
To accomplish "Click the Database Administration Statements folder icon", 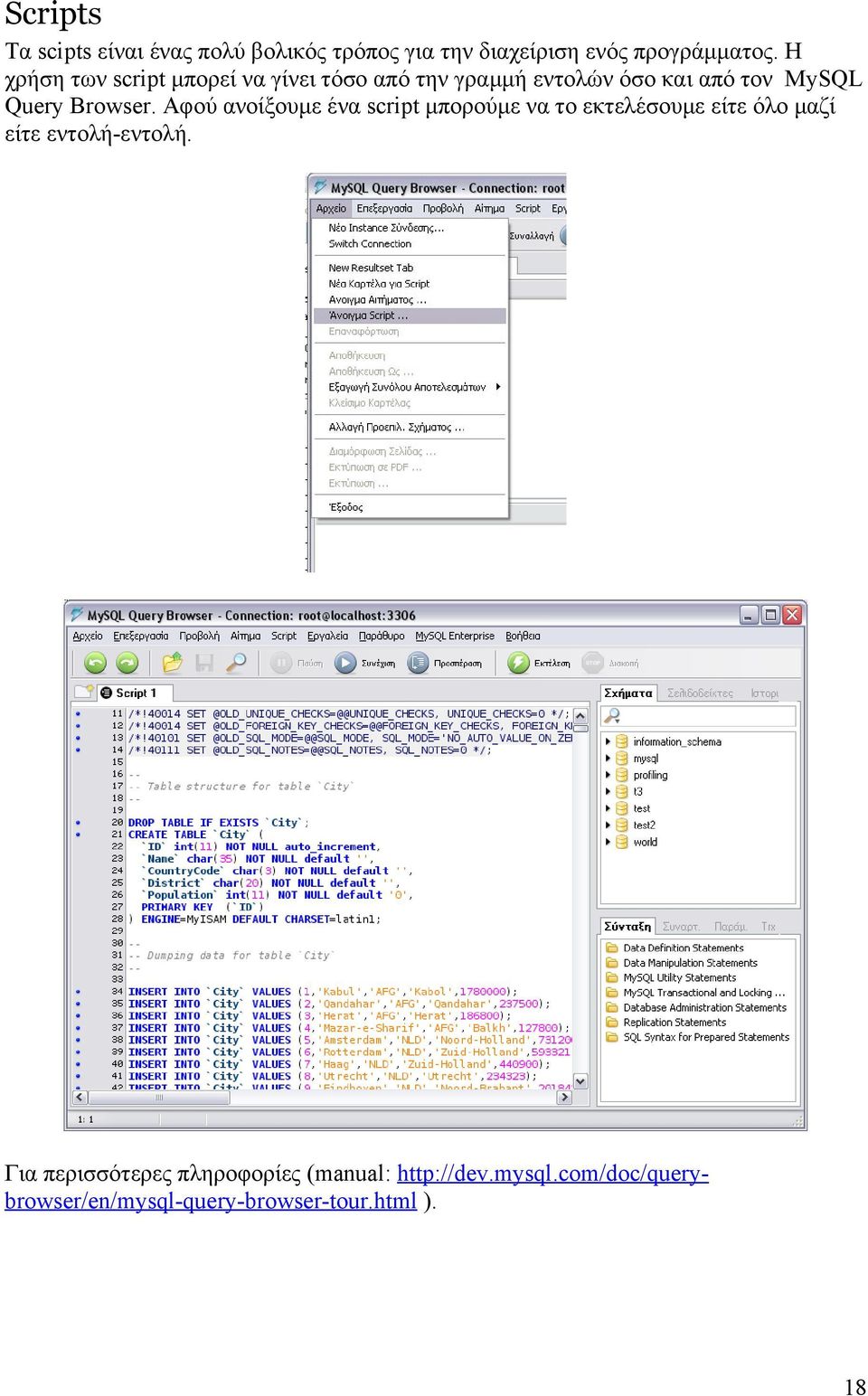I will click(x=612, y=1007).
